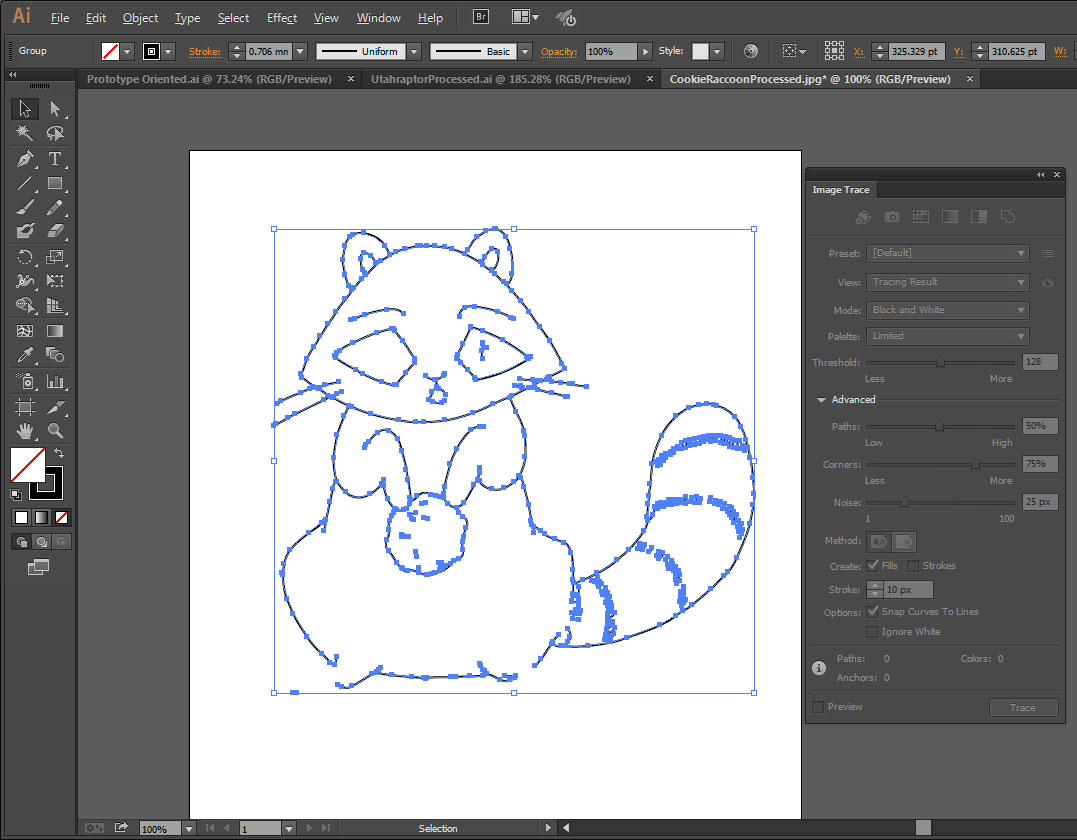This screenshot has width=1077, height=840.
Task: Select the Direct Selection tool
Action: click(x=55, y=109)
